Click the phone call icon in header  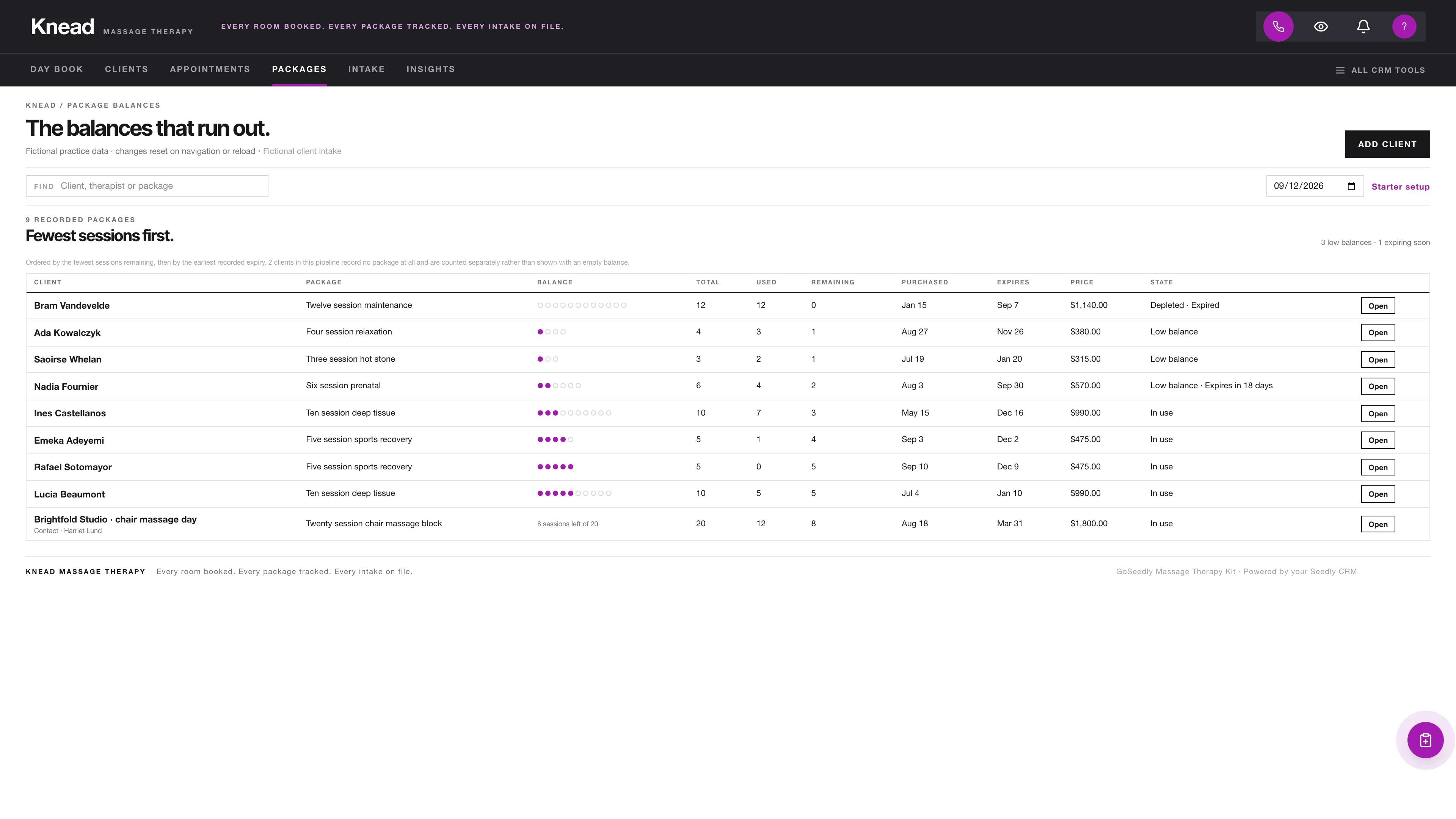click(x=1279, y=27)
